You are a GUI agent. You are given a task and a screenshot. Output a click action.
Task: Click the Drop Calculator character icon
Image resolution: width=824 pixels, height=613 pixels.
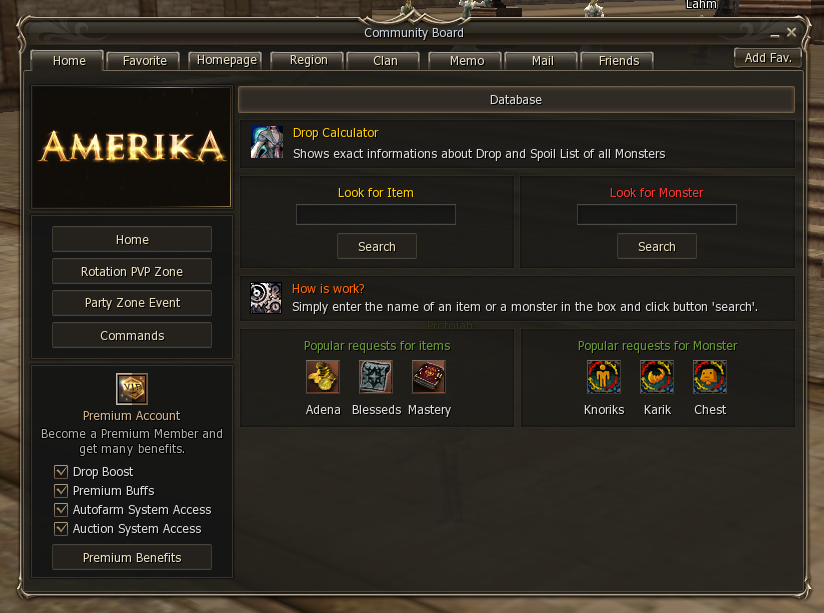(x=267, y=142)
